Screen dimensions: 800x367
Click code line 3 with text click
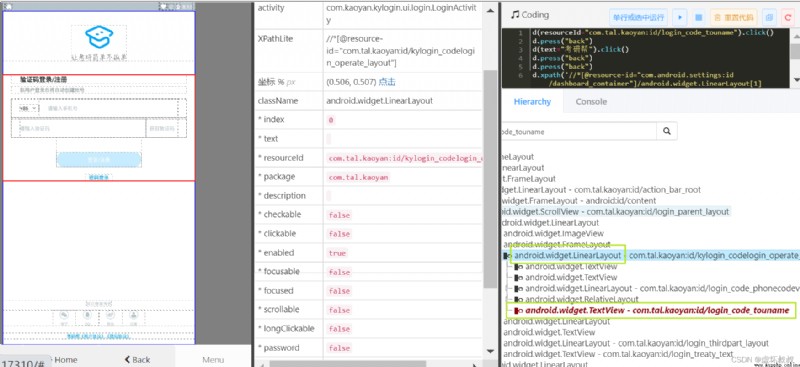click(581, 50)
